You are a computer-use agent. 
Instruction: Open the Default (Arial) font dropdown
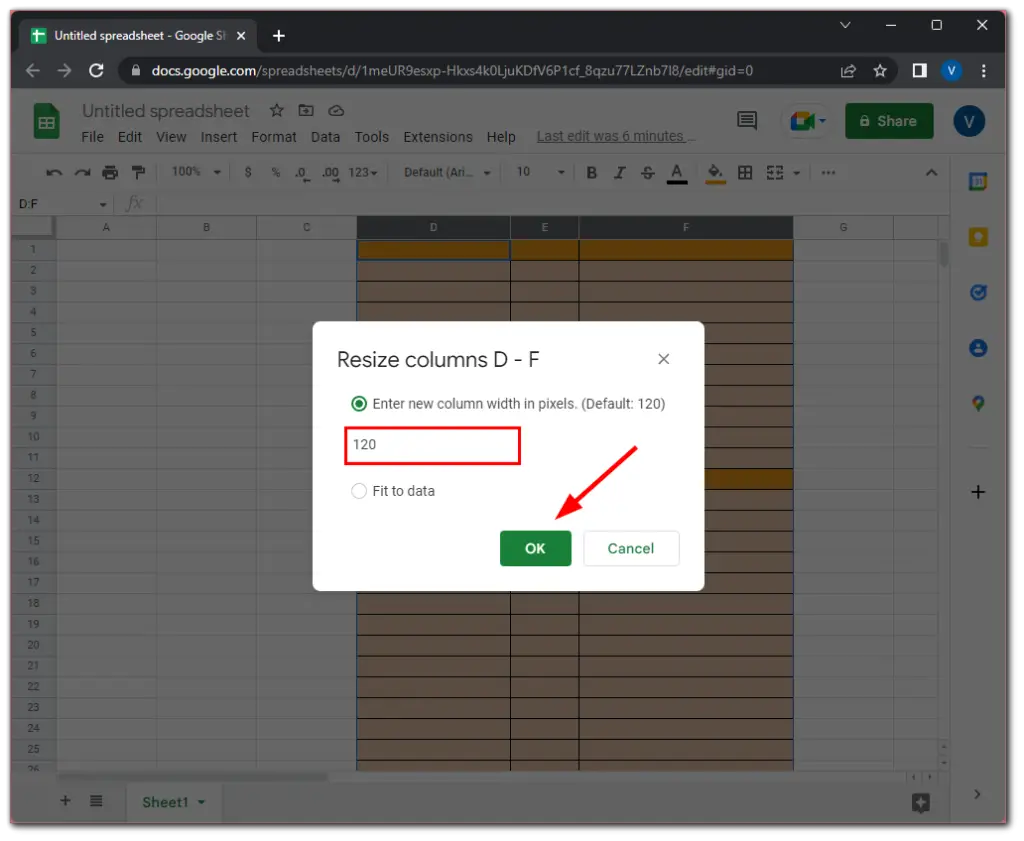(447, 173)
